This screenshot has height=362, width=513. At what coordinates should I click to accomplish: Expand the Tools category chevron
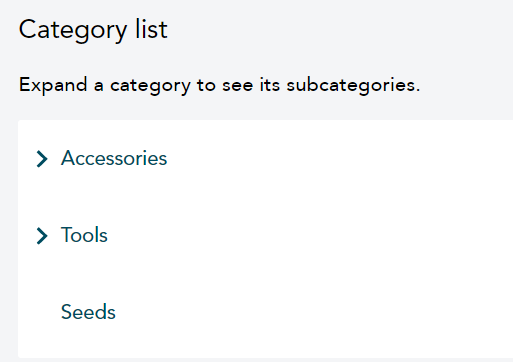click(42, 236)
